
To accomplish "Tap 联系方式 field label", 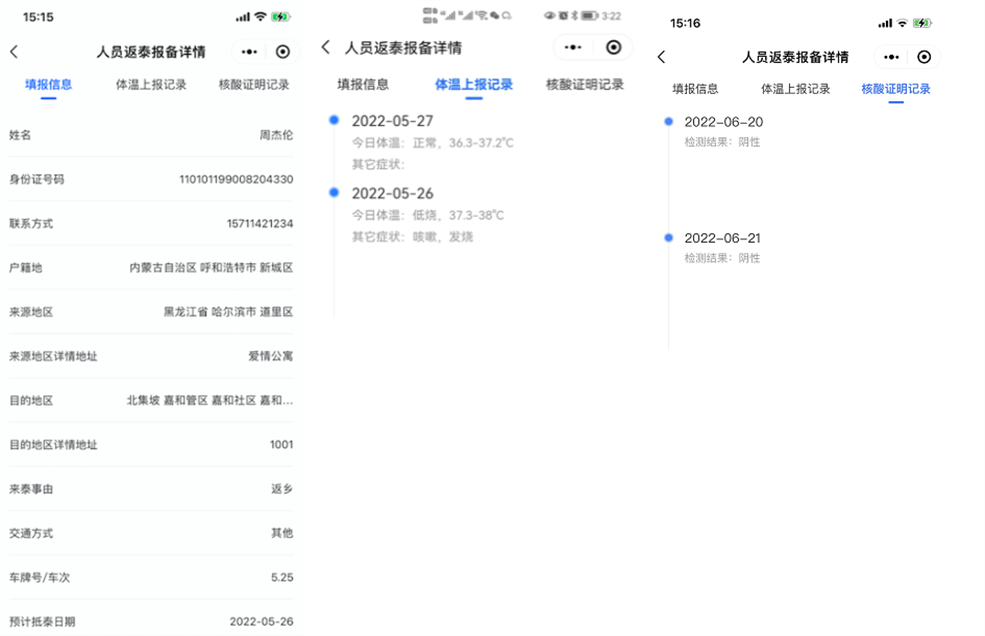I will click(x=31, y=224).
